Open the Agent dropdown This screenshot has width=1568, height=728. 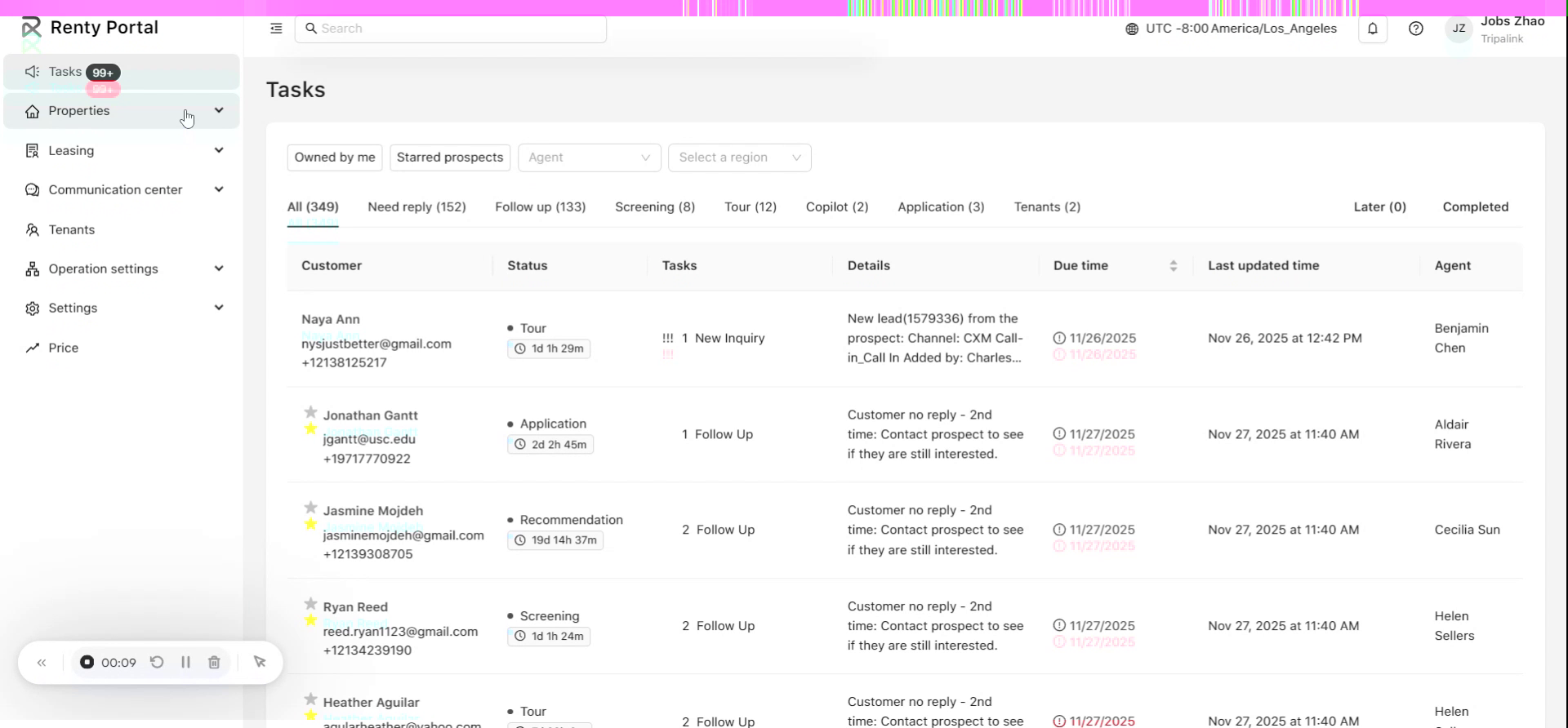point(590,158)
